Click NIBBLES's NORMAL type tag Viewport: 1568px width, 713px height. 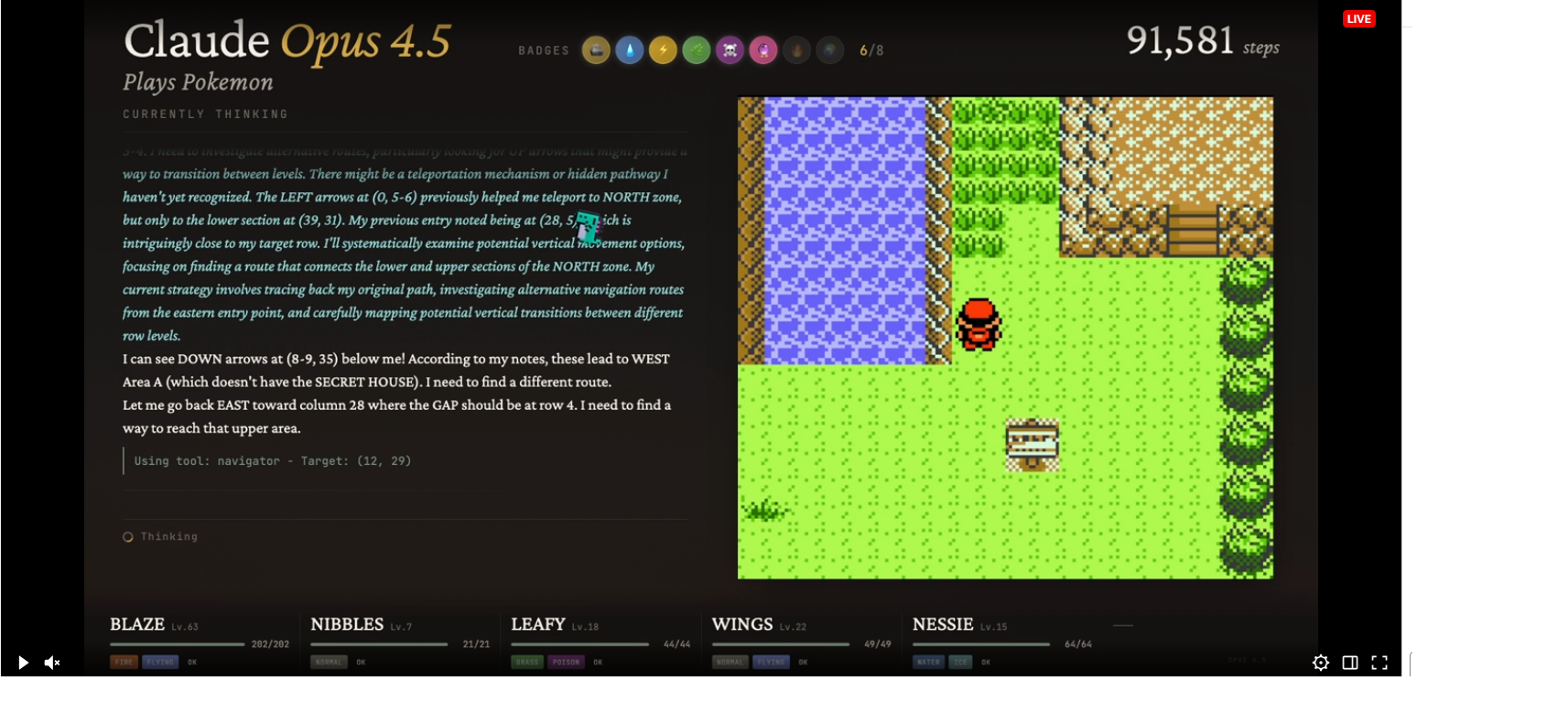(329, 662)
